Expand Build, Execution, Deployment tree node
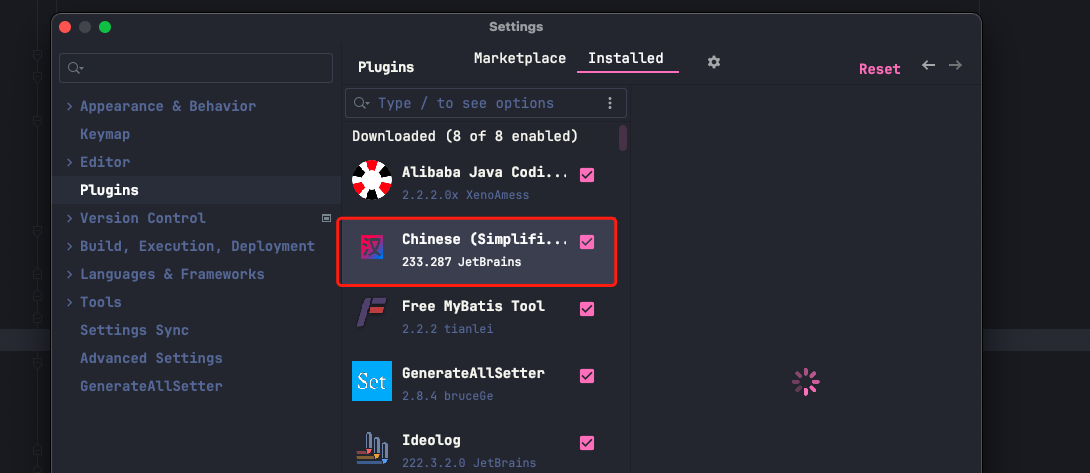This screenshot has height=473, width=1090. point(70,246)
